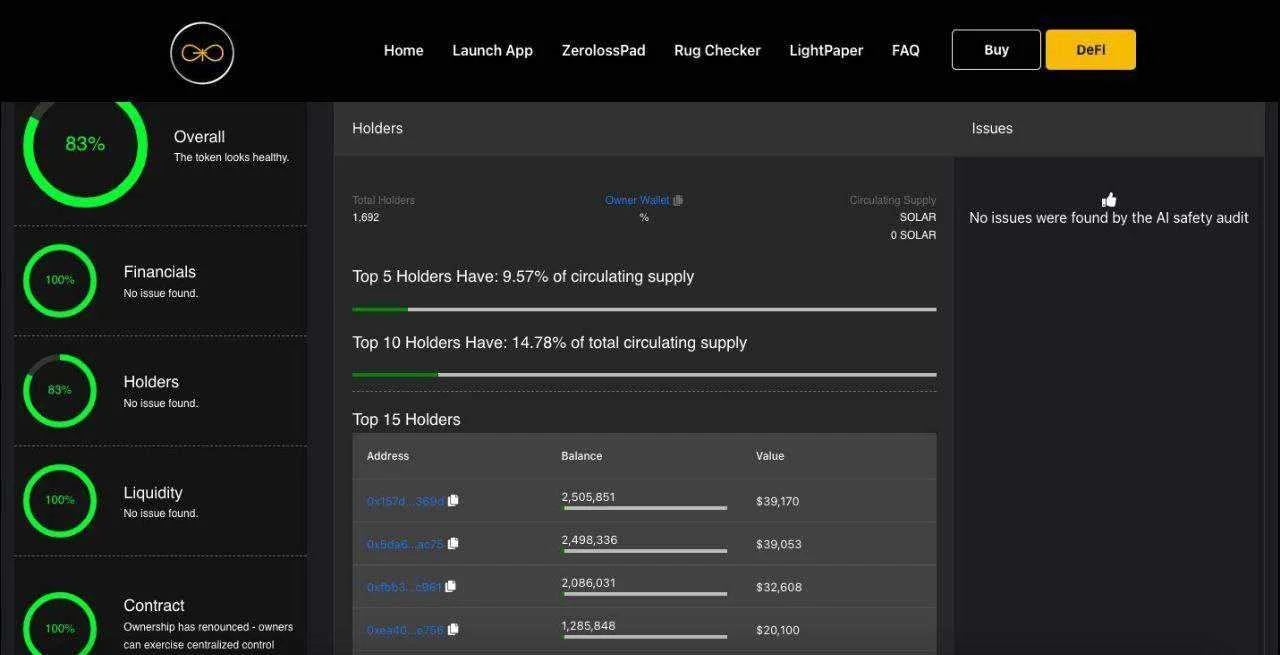The image size is (1280, 655).
Task: Click the balance bar under 2,505,851
Action: coord(645,508)
